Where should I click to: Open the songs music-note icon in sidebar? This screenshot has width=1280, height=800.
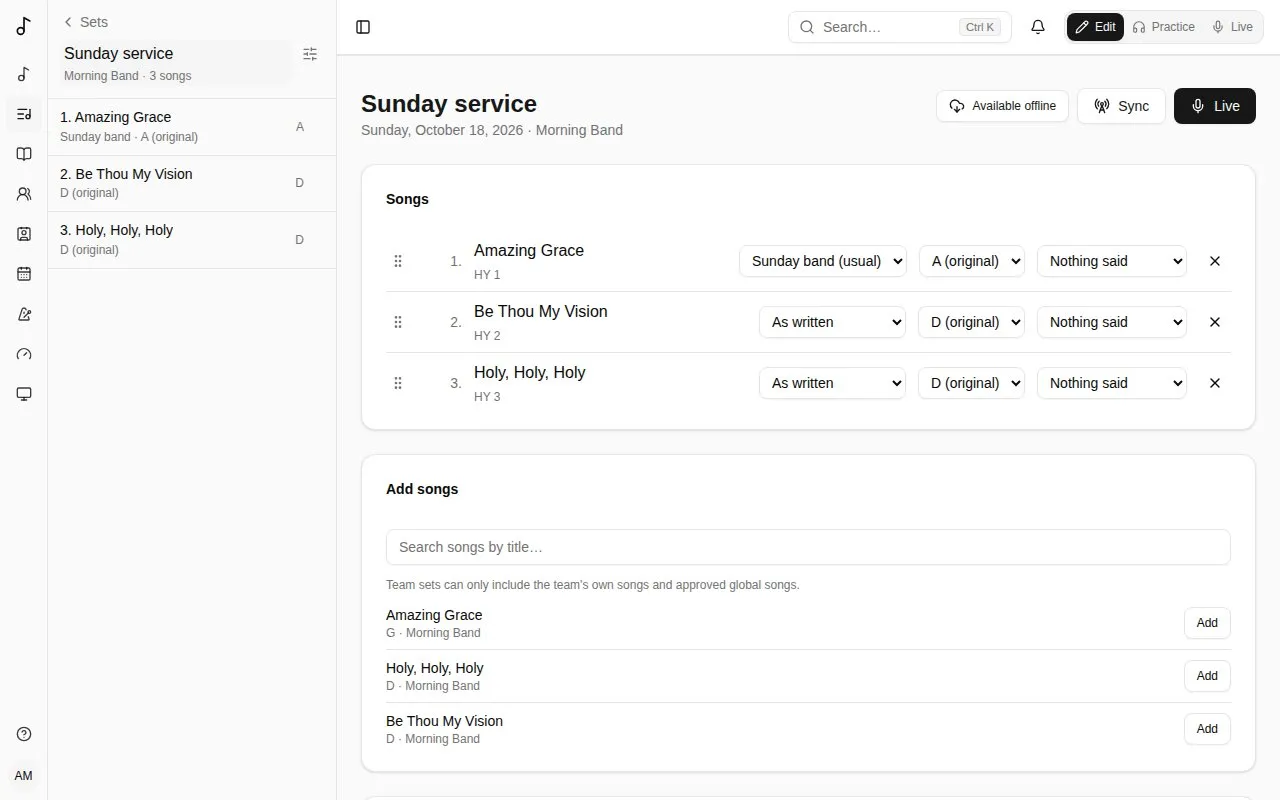tap(24, 74)
